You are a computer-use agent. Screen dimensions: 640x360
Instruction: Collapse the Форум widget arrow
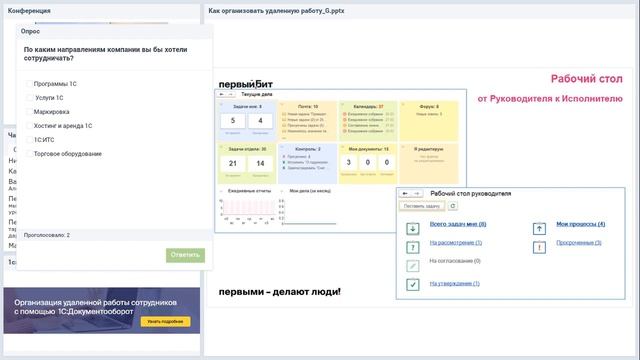pyautogui.click(x=403, y=104)
